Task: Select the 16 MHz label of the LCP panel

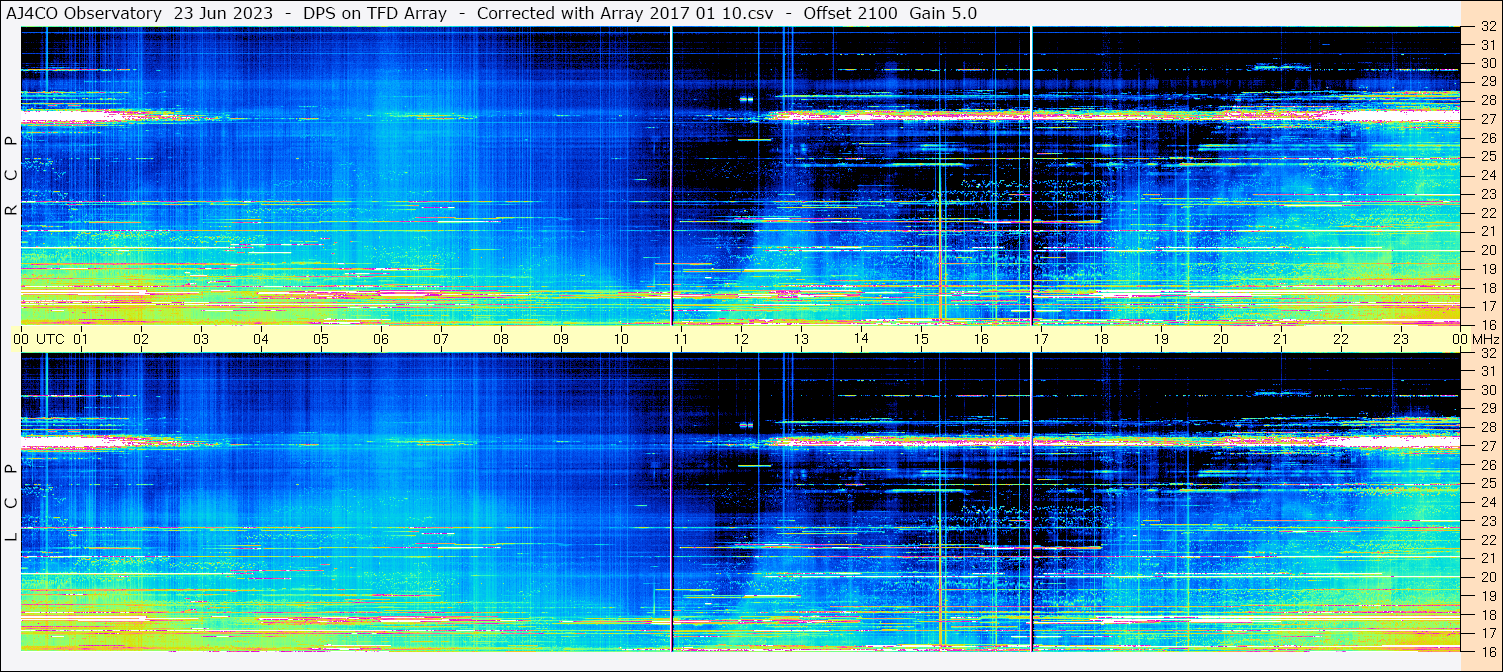Action: coord(1488,651)
